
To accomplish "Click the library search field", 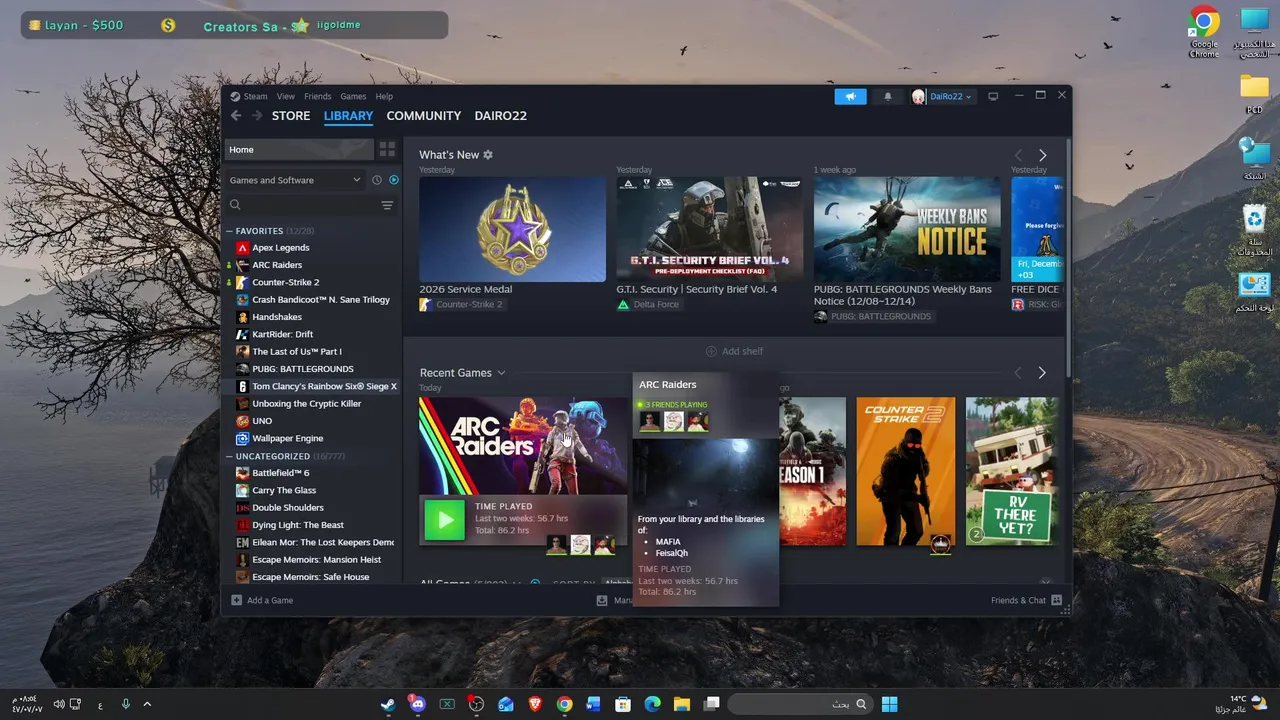I will click(300, 205).
